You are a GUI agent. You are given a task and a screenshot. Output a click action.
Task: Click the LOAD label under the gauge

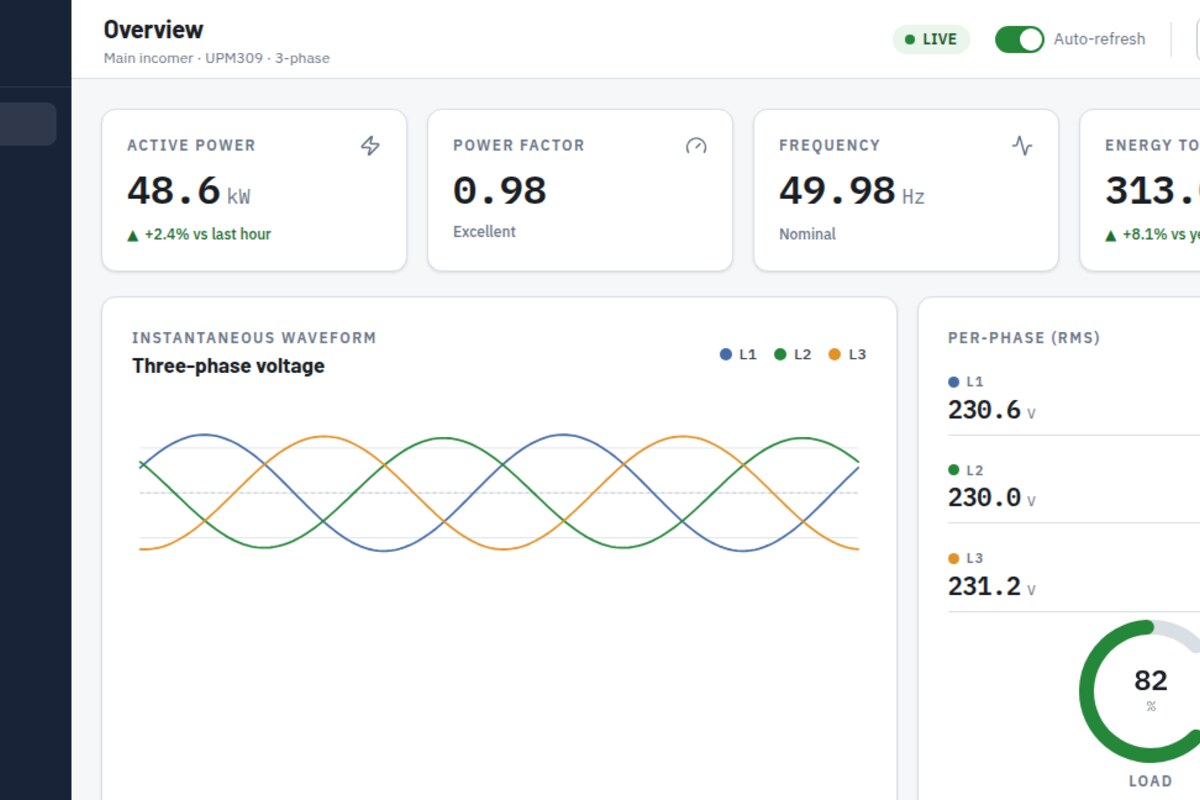point(1150,781)
